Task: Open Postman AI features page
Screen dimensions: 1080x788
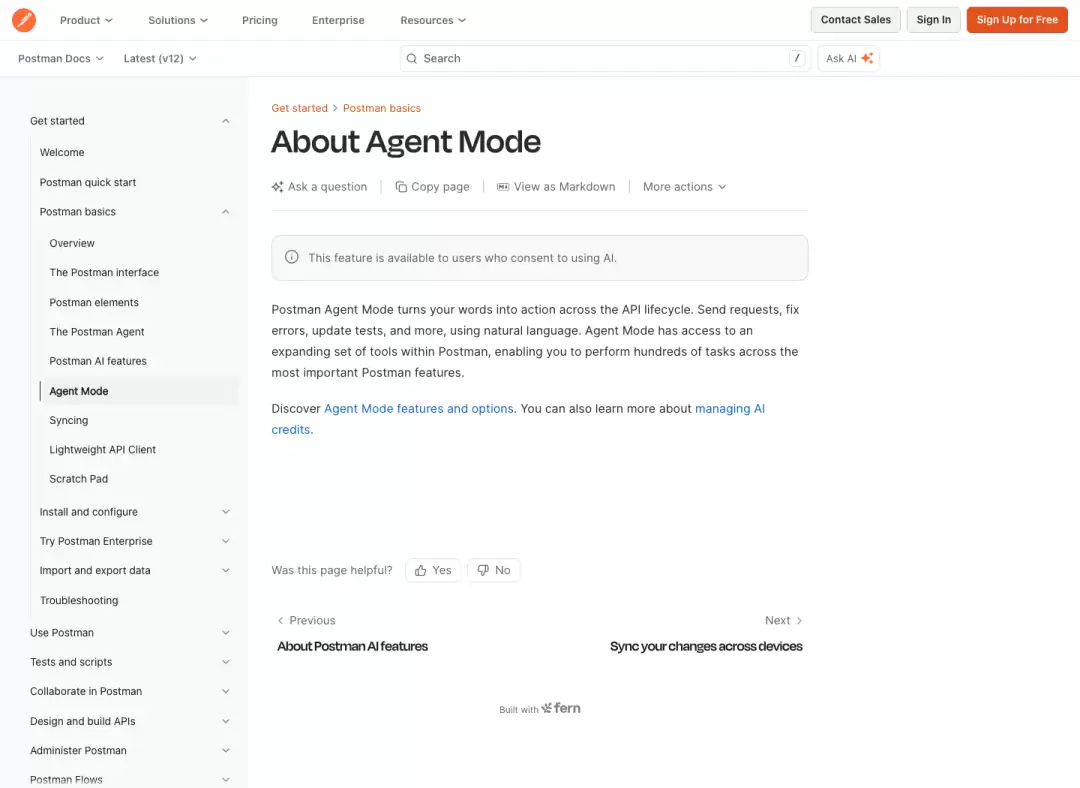Action: tap(98, 361)
